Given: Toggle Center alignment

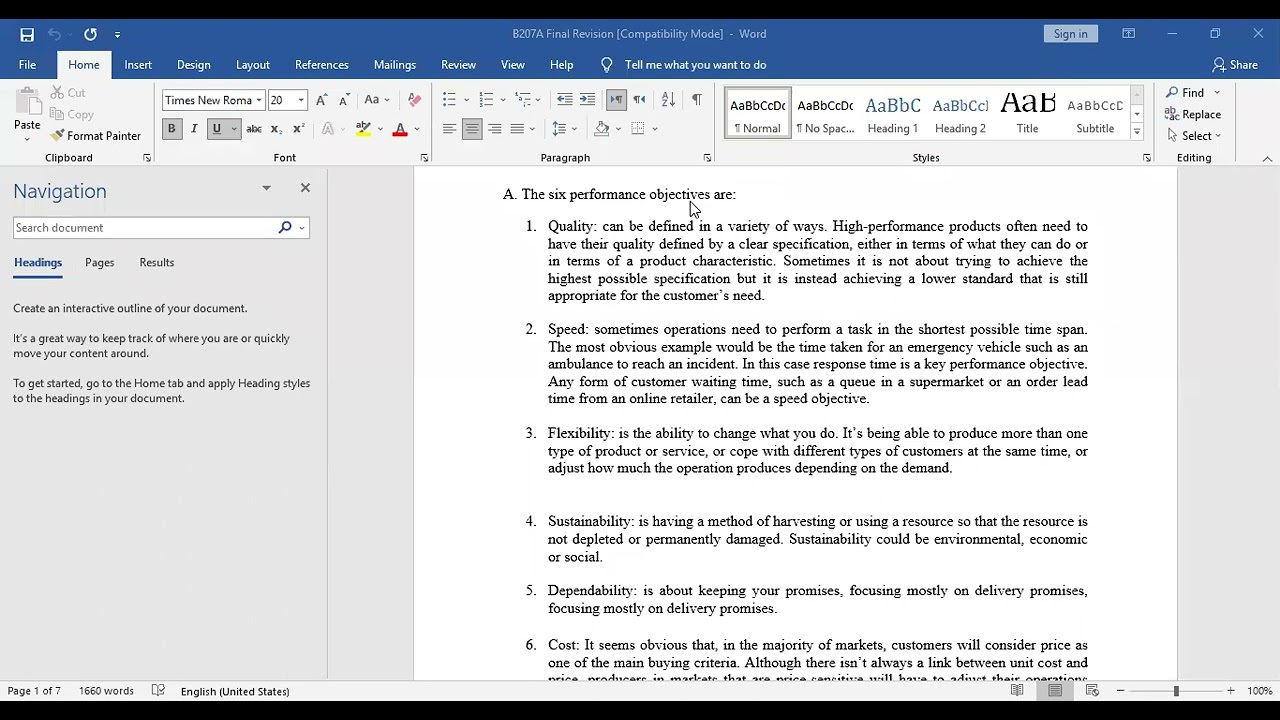Looking at the screenshot, I should coord(472,129).
